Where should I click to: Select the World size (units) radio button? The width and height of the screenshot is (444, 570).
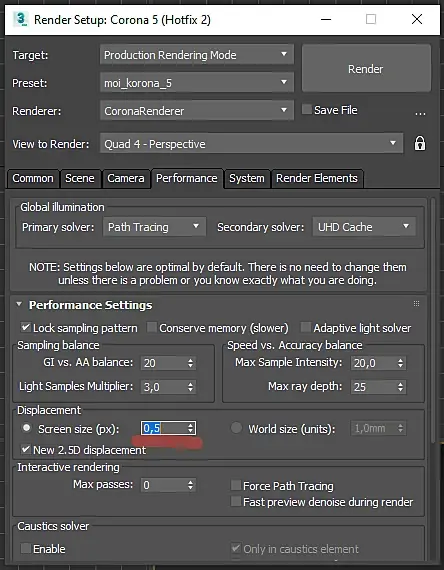tap(236, 428)
